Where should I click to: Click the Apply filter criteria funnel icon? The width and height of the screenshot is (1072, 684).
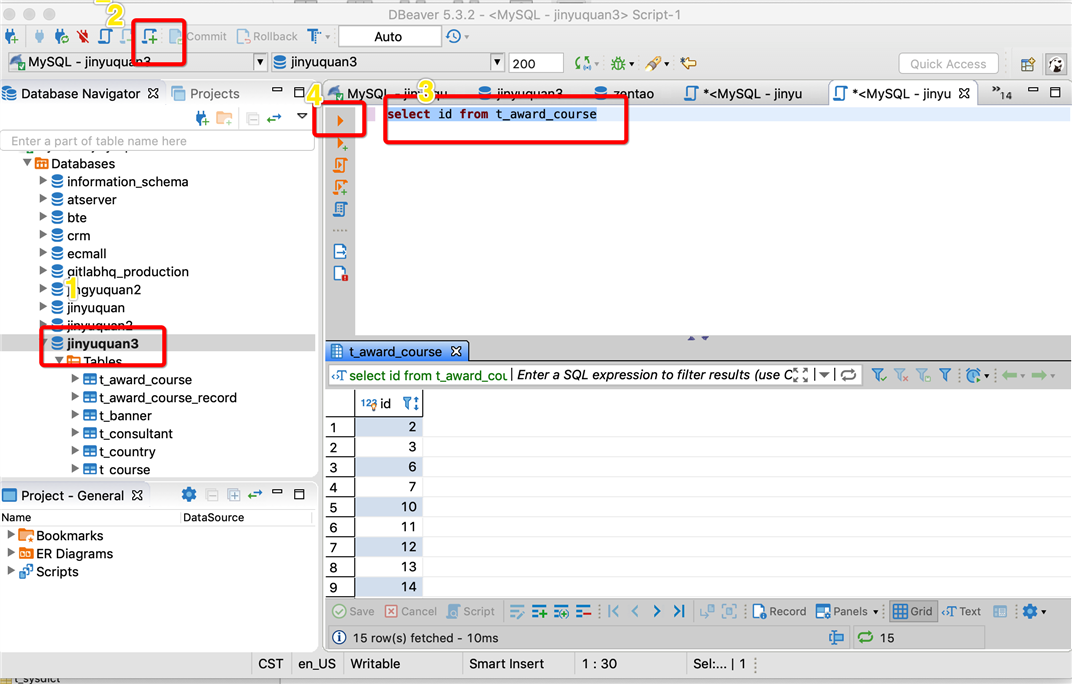click(x=879, y=375)
